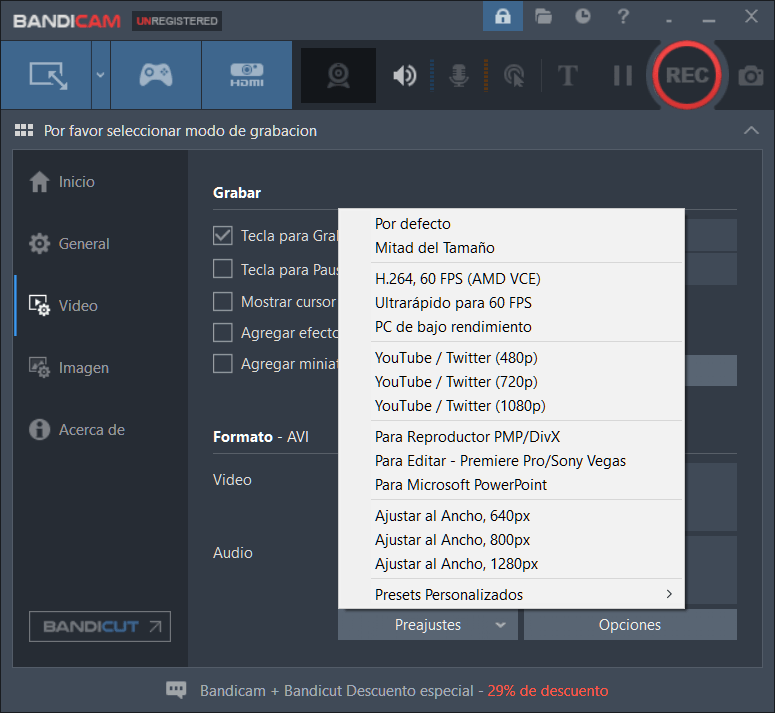The width and height of the screenshot is (775, 713).
Task: Choose Para Editar Premiere Pro/Sony Vegas preset
Action: tap(512, 461)
